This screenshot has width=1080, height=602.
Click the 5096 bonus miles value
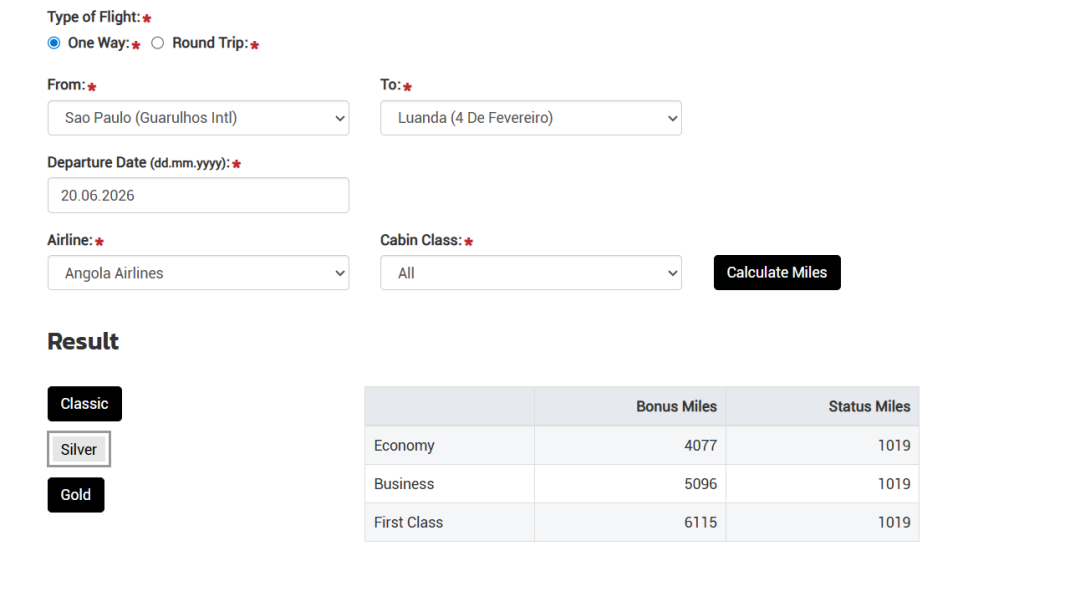(x=700, y=484)
